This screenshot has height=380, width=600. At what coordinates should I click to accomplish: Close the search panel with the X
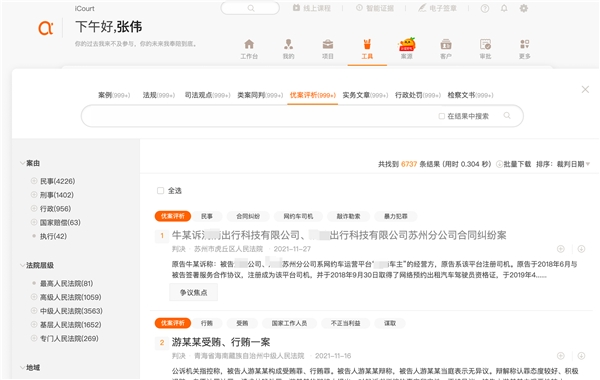pyautogui.click(x=585, y=89)
